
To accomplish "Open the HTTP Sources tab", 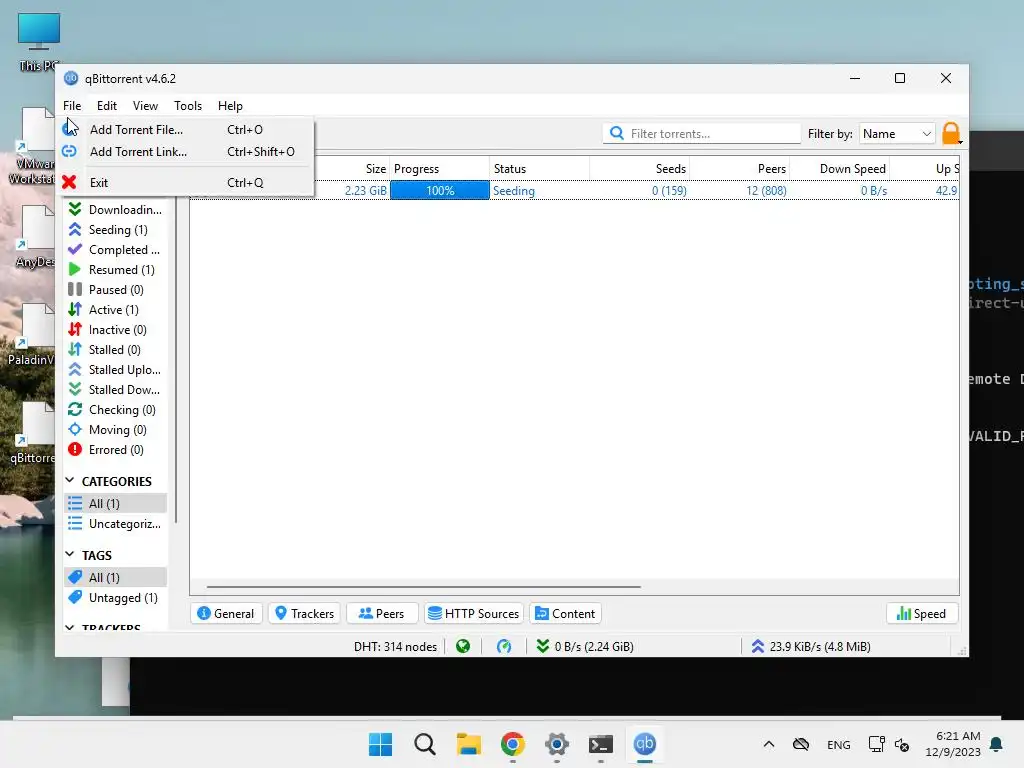I will click(474, 614).
